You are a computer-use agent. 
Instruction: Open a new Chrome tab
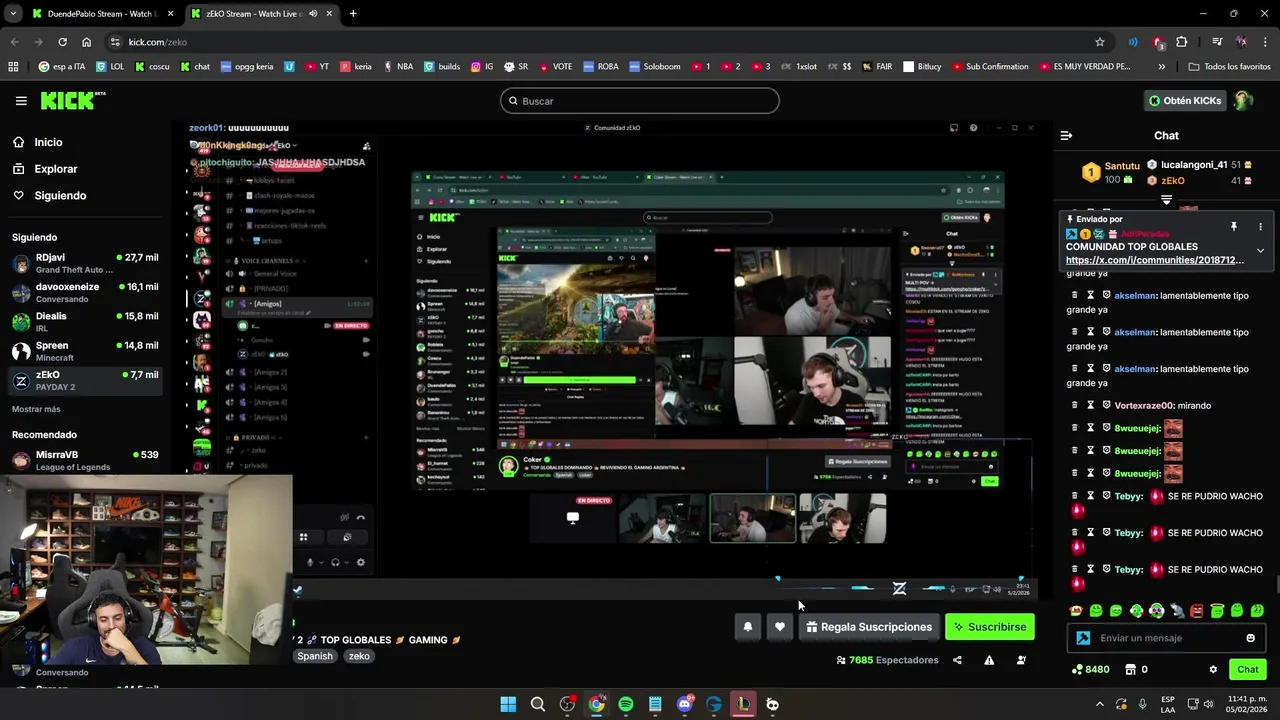pyautogui.click(x=353, y=14)
